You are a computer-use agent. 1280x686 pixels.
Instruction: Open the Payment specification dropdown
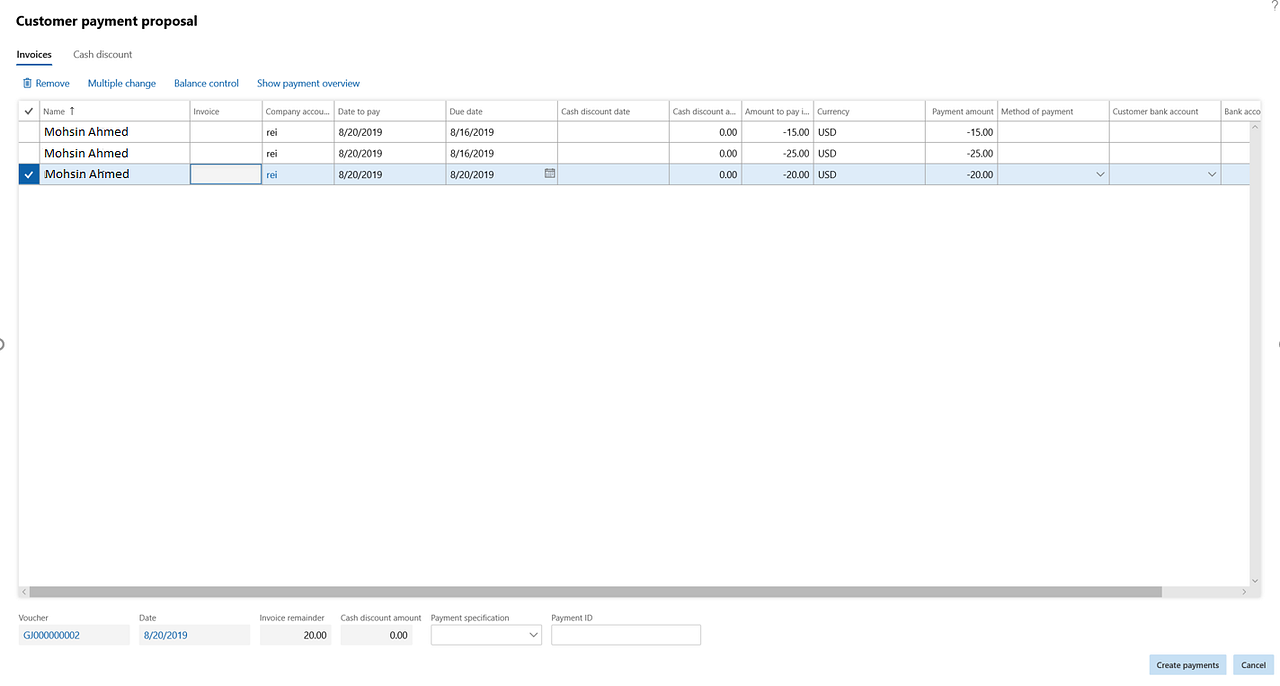pyautogui.click(x=534, y=634)
